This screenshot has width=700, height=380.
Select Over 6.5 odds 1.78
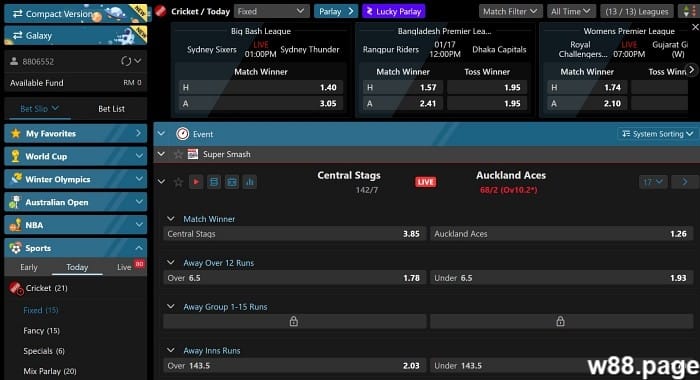pos(295,278)
